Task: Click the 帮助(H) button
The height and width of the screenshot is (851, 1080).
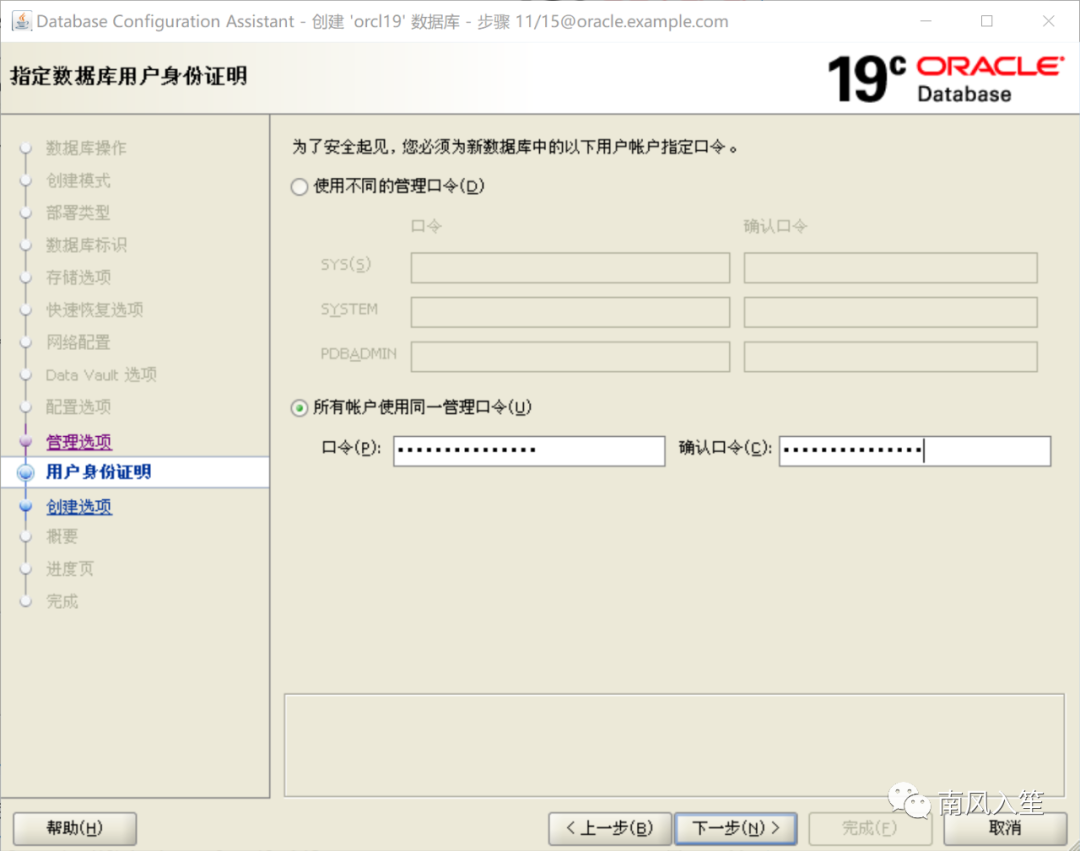Action: point(74,828)
